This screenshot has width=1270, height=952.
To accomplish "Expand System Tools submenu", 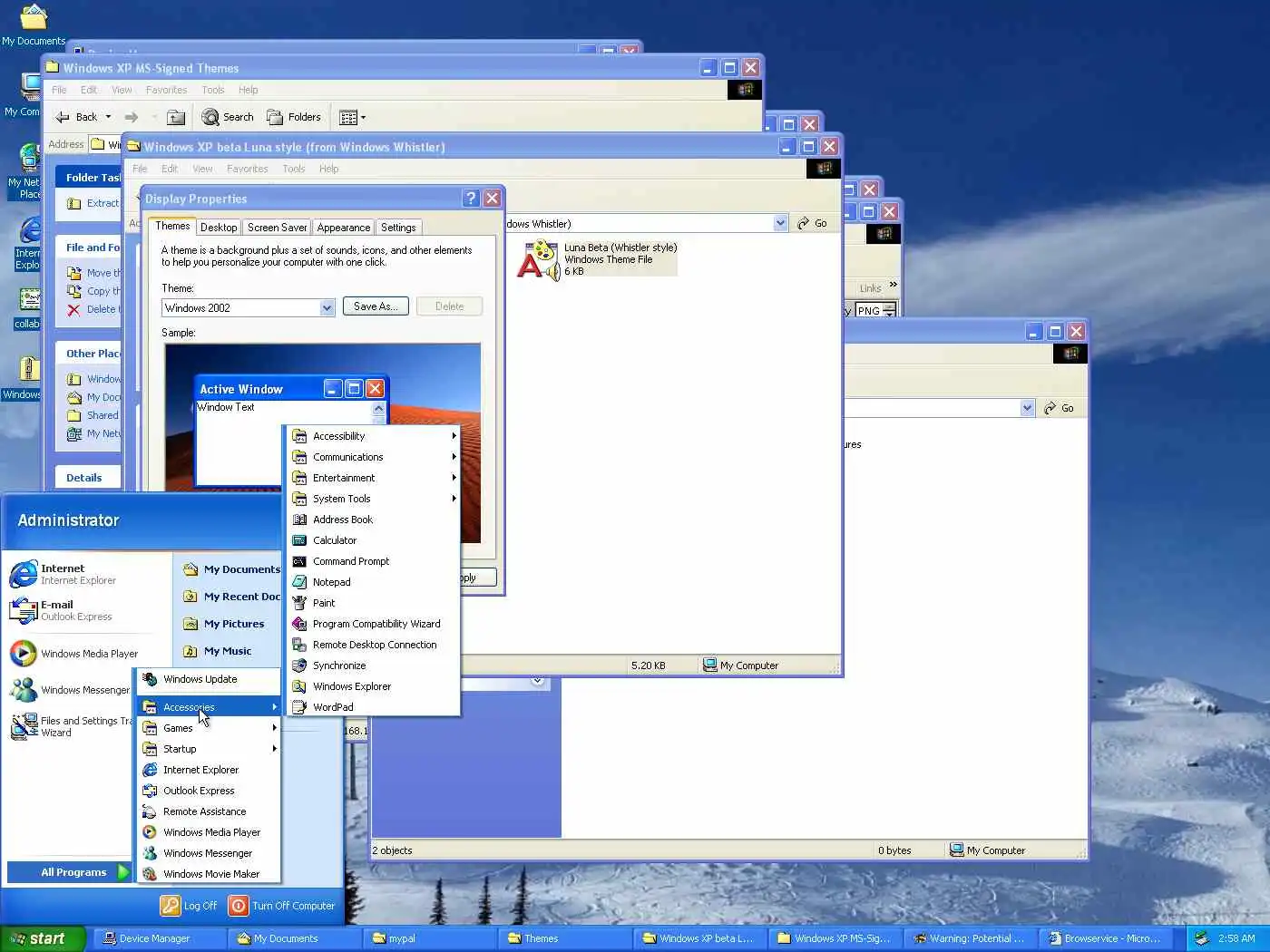I will click(373, 499).
